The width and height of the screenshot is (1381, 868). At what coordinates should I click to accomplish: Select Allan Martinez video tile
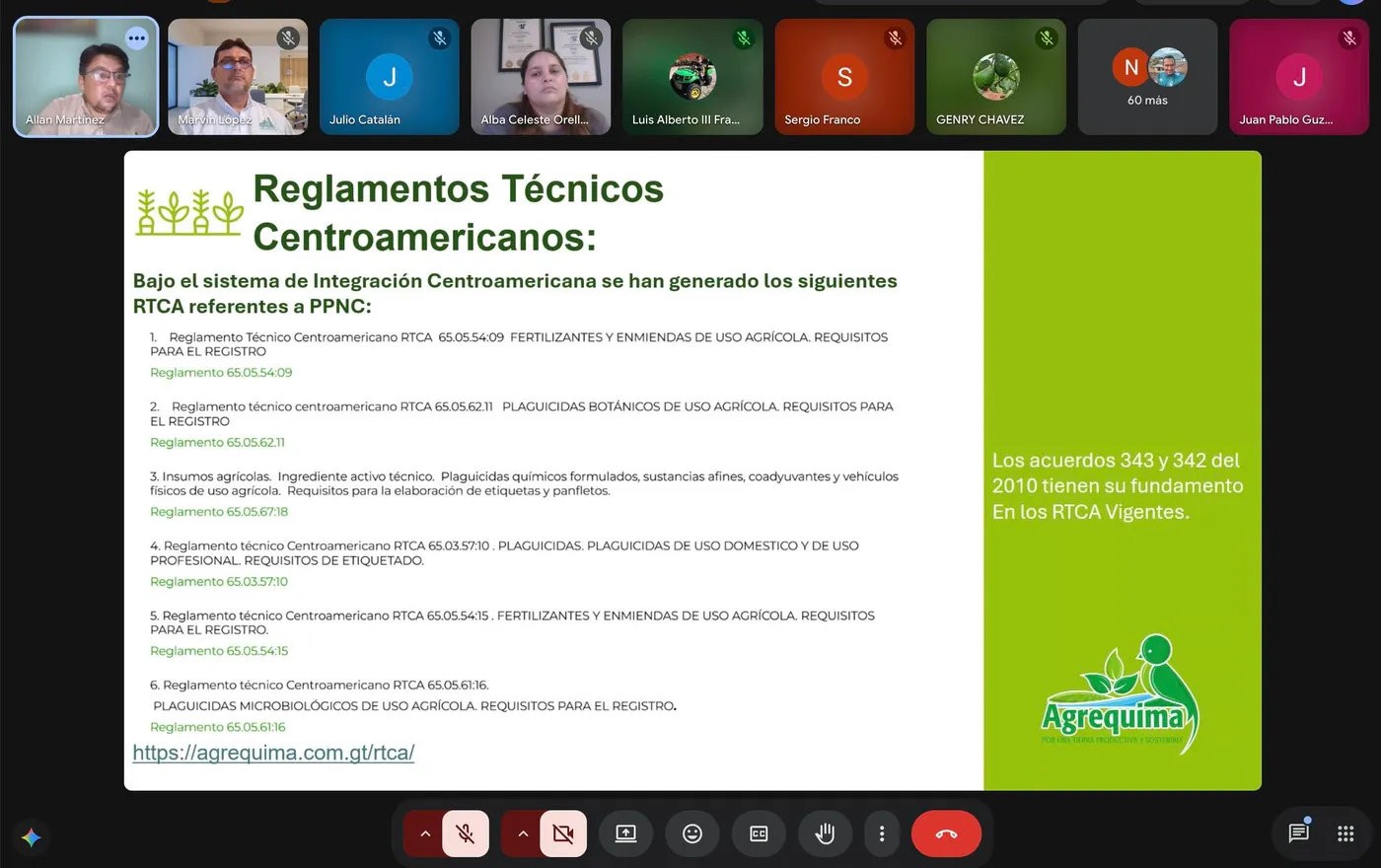(86, 77)
